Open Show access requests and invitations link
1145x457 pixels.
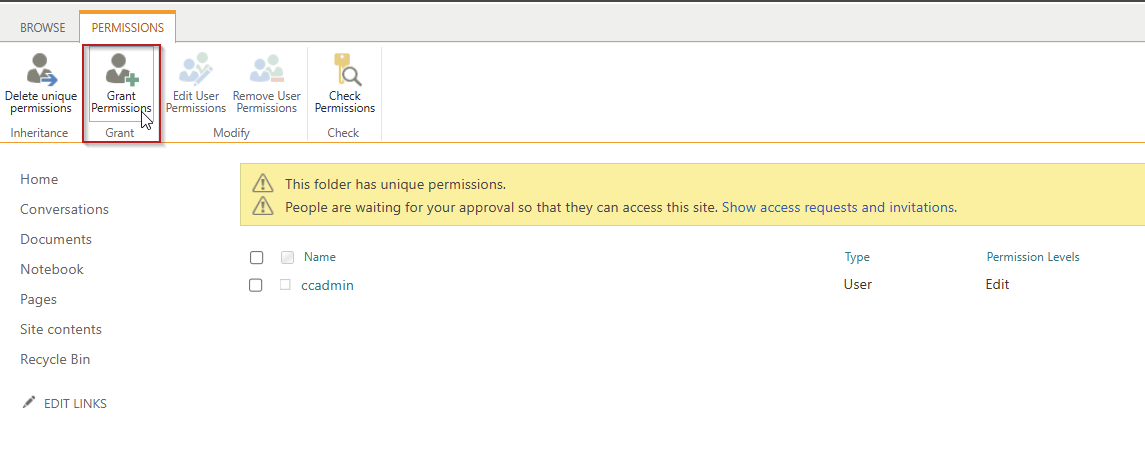click(838, 208)
